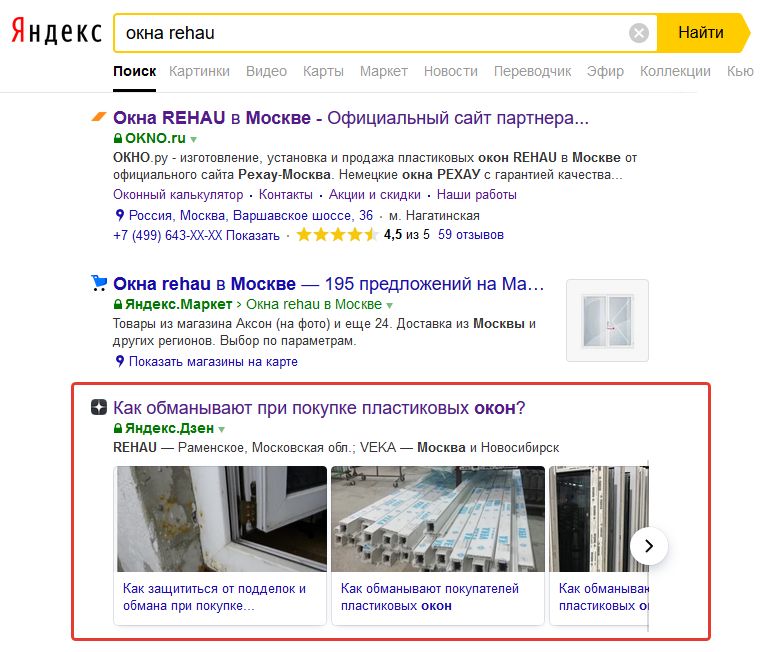Viewport: 760px width, 652px height.
Task: Click the shopping cart icon beside the Market result
Action: (99, 283)
